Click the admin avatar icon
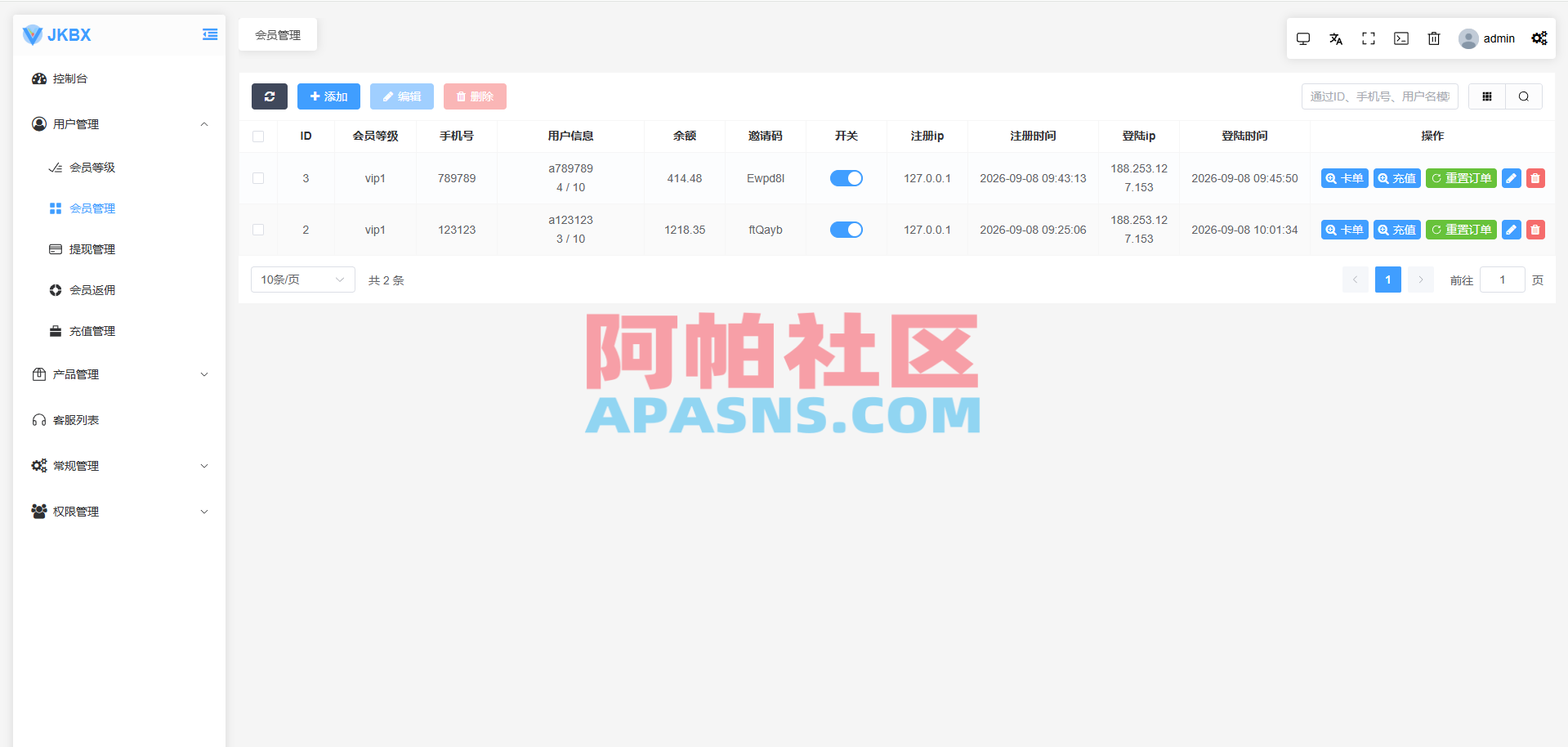 click(x=1468, y=38)
